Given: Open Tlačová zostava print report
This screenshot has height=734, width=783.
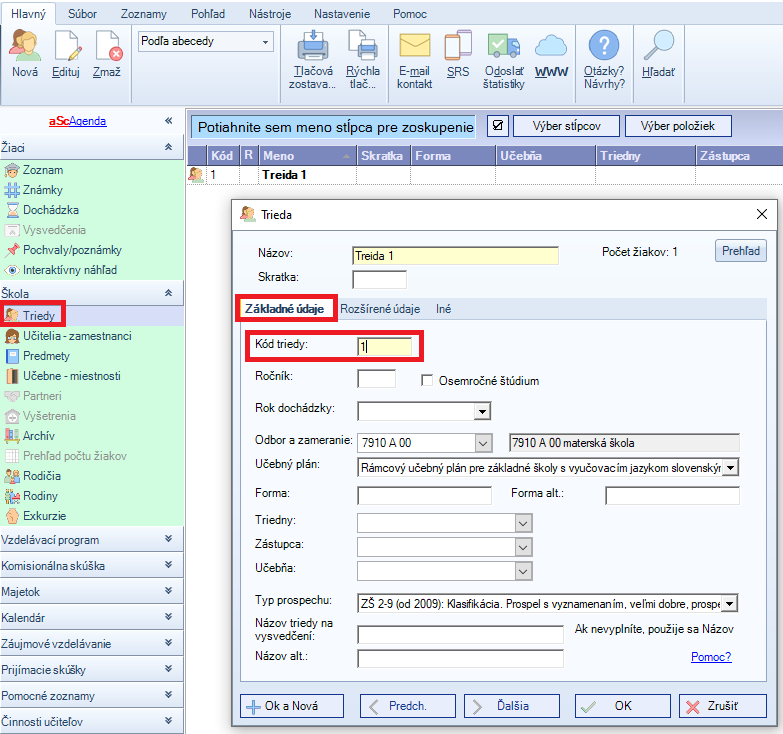Looking at the screenshot, I should [x=313, y=59].
